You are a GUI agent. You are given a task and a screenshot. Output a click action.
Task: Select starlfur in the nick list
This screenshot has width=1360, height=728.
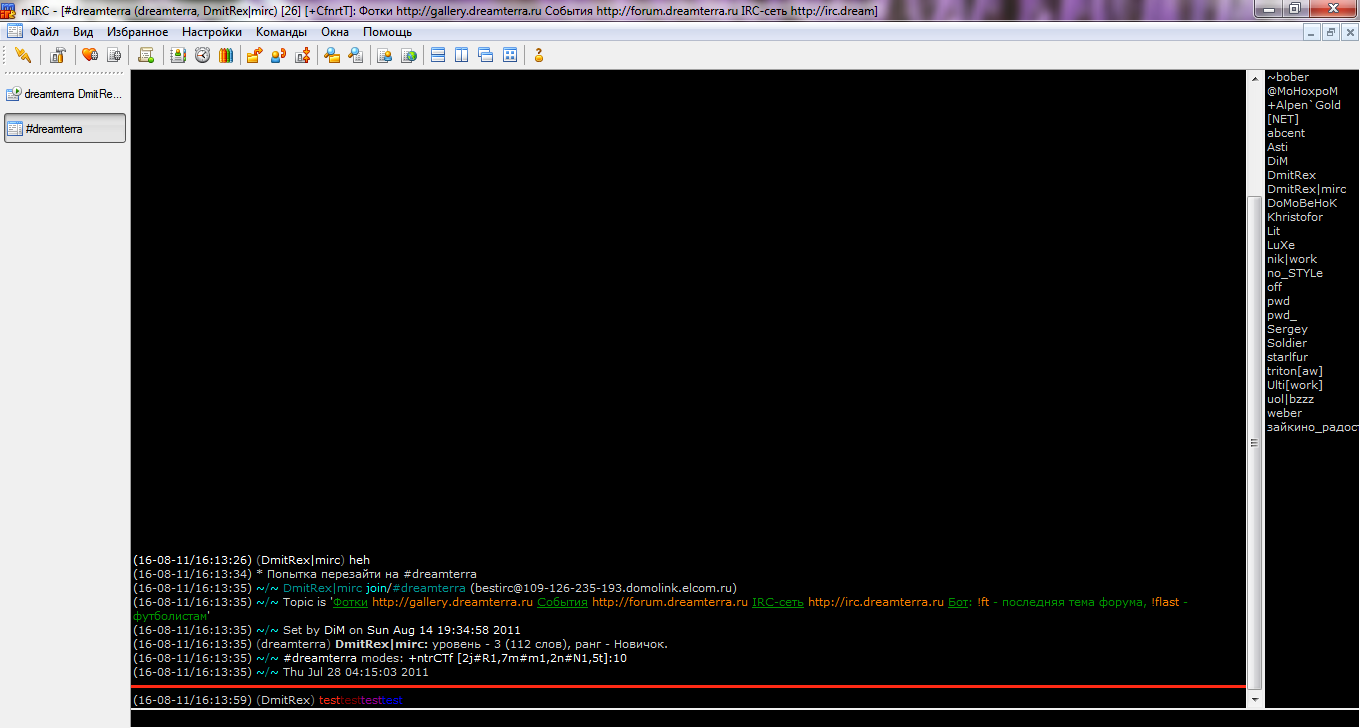(x=1287, y=357)
